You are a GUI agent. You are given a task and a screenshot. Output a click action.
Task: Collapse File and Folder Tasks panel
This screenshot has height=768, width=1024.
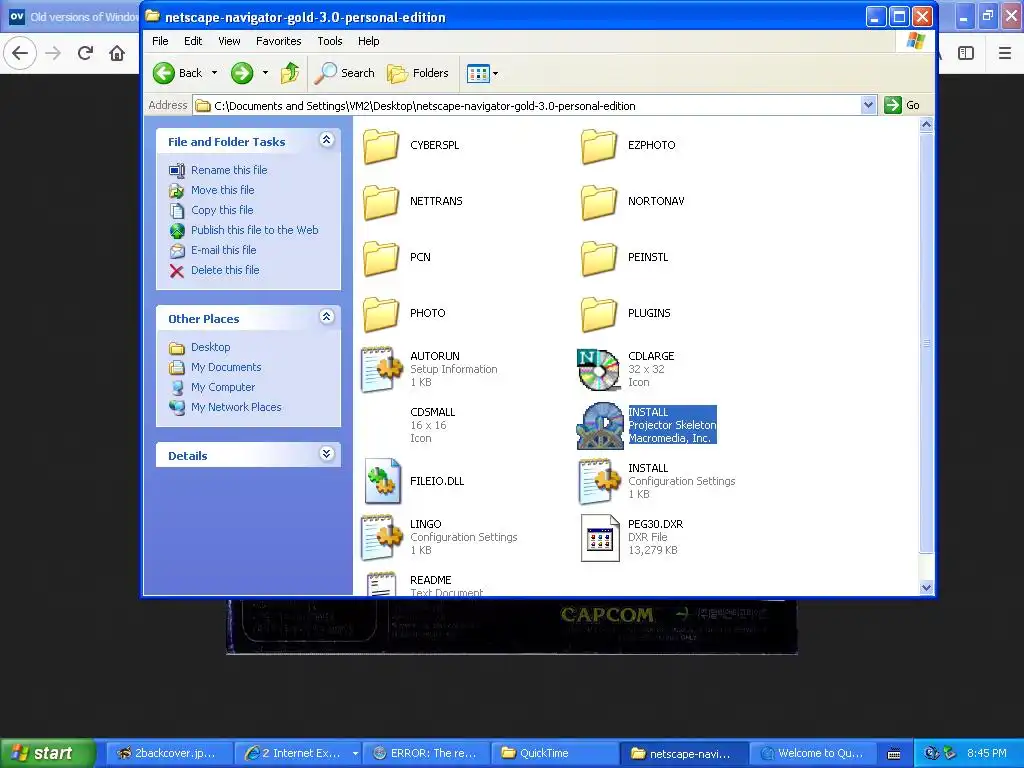coord(327,140)
